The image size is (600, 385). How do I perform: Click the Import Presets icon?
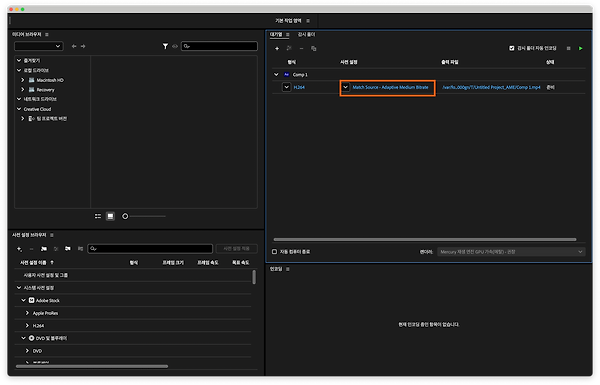68,249
